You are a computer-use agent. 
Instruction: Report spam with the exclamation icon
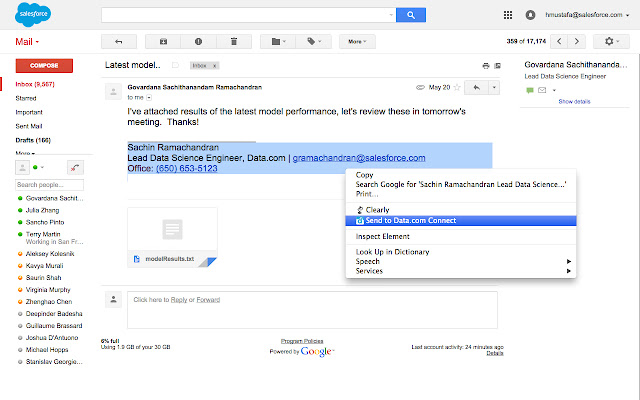[198, 41]
